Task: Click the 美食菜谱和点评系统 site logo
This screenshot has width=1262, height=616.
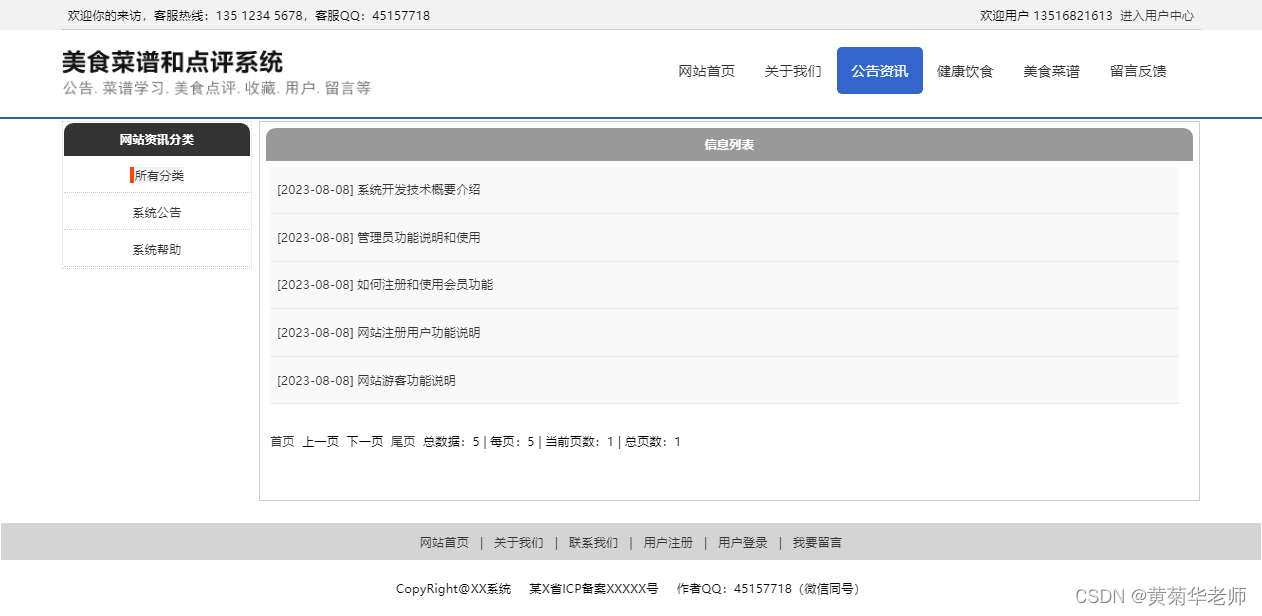Action: tap(172, 60)
